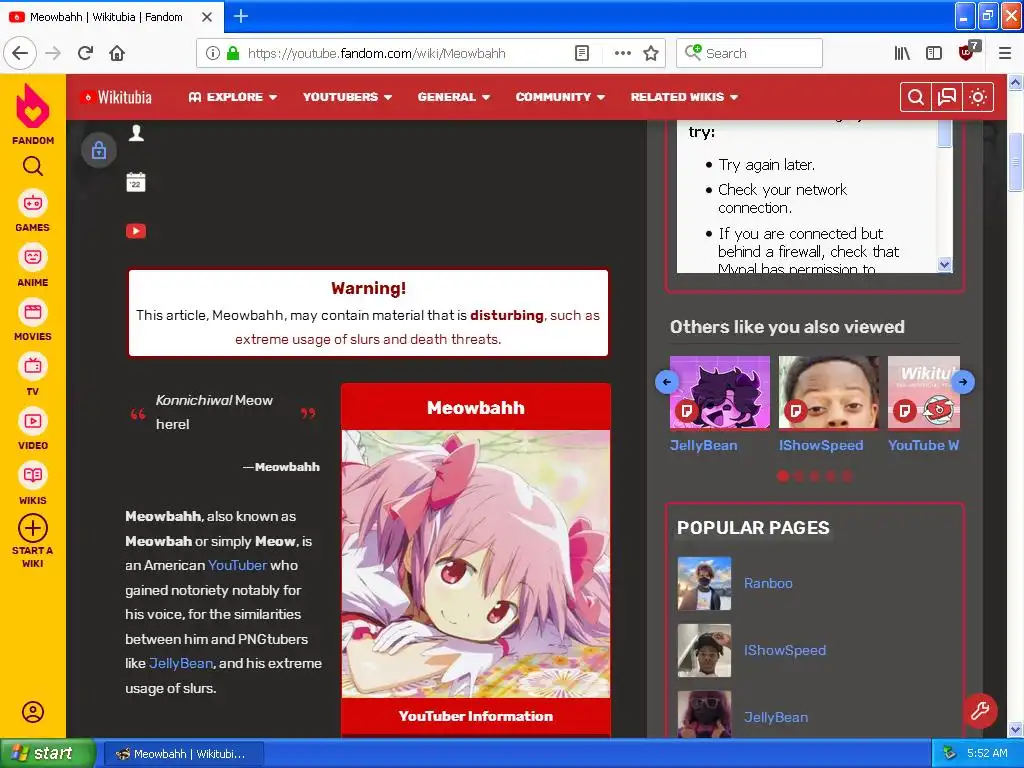Click the browser Back arrow
Image resolution: width=1024 pixels, height=768 pixels.
pos(20,53)
